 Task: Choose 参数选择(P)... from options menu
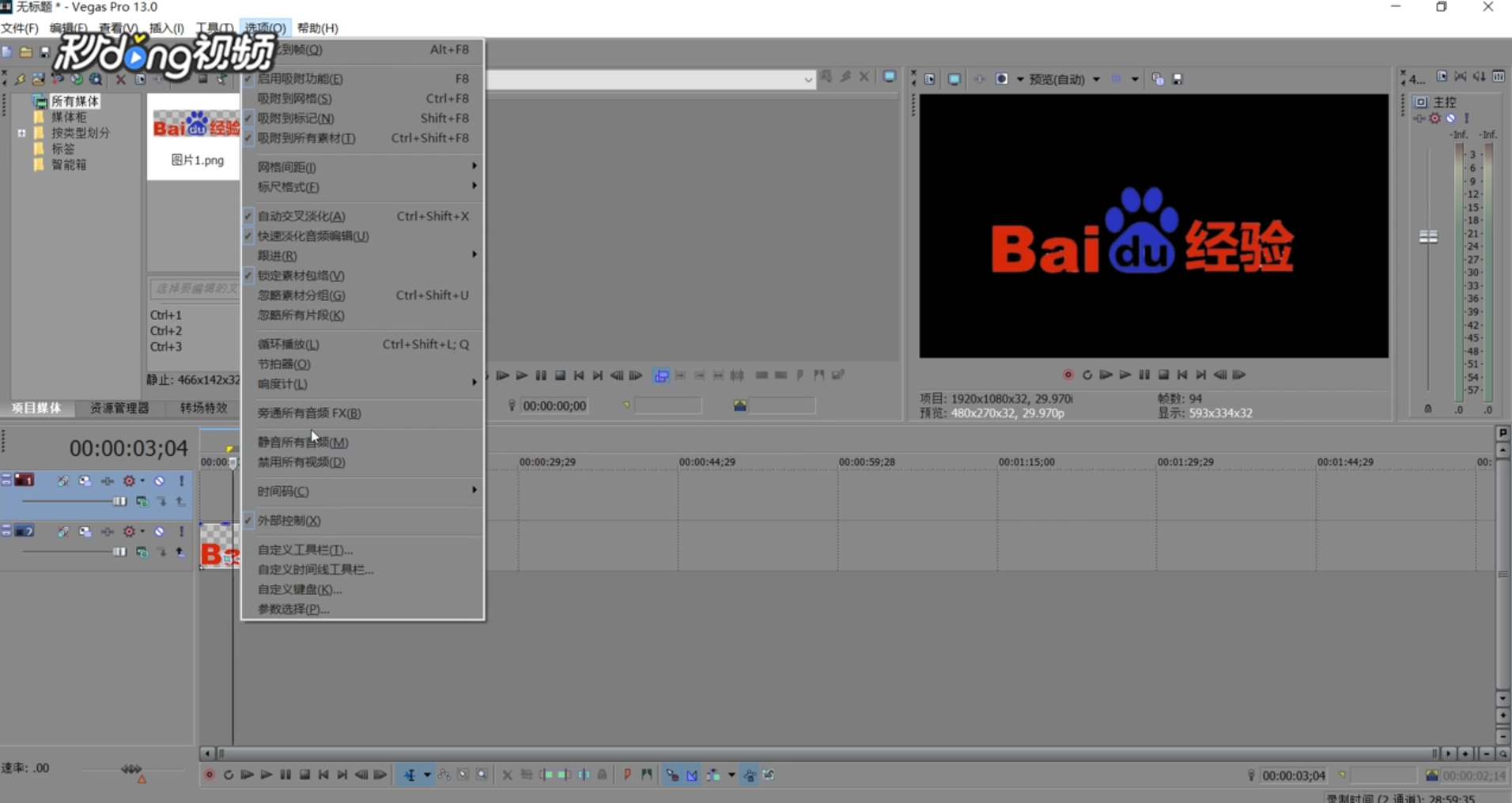coord(363,609)
